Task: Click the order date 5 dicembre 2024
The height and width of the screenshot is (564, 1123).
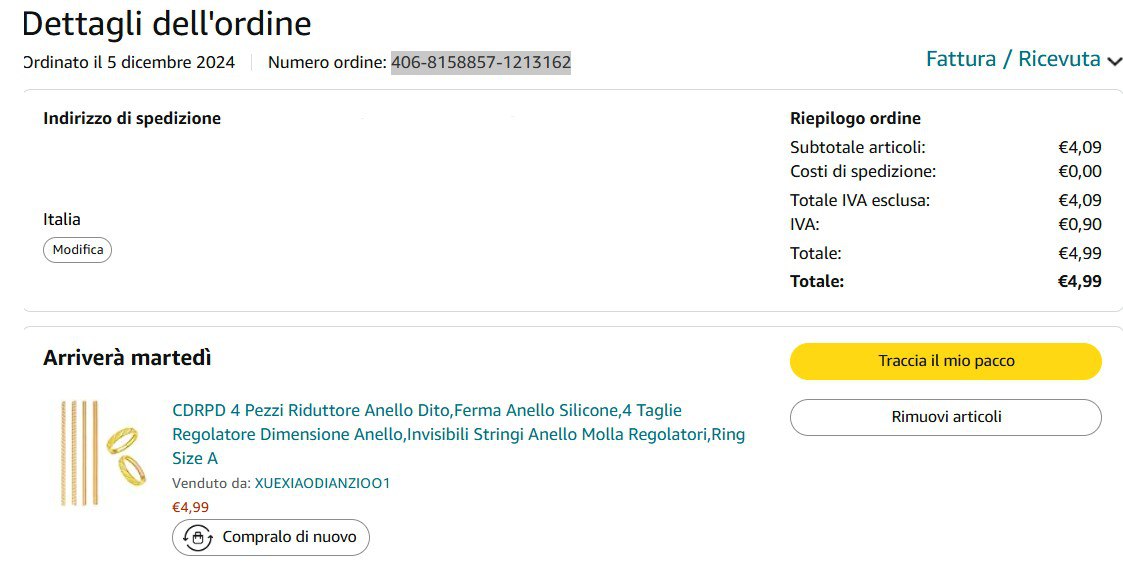Action: tap(170, 63)
